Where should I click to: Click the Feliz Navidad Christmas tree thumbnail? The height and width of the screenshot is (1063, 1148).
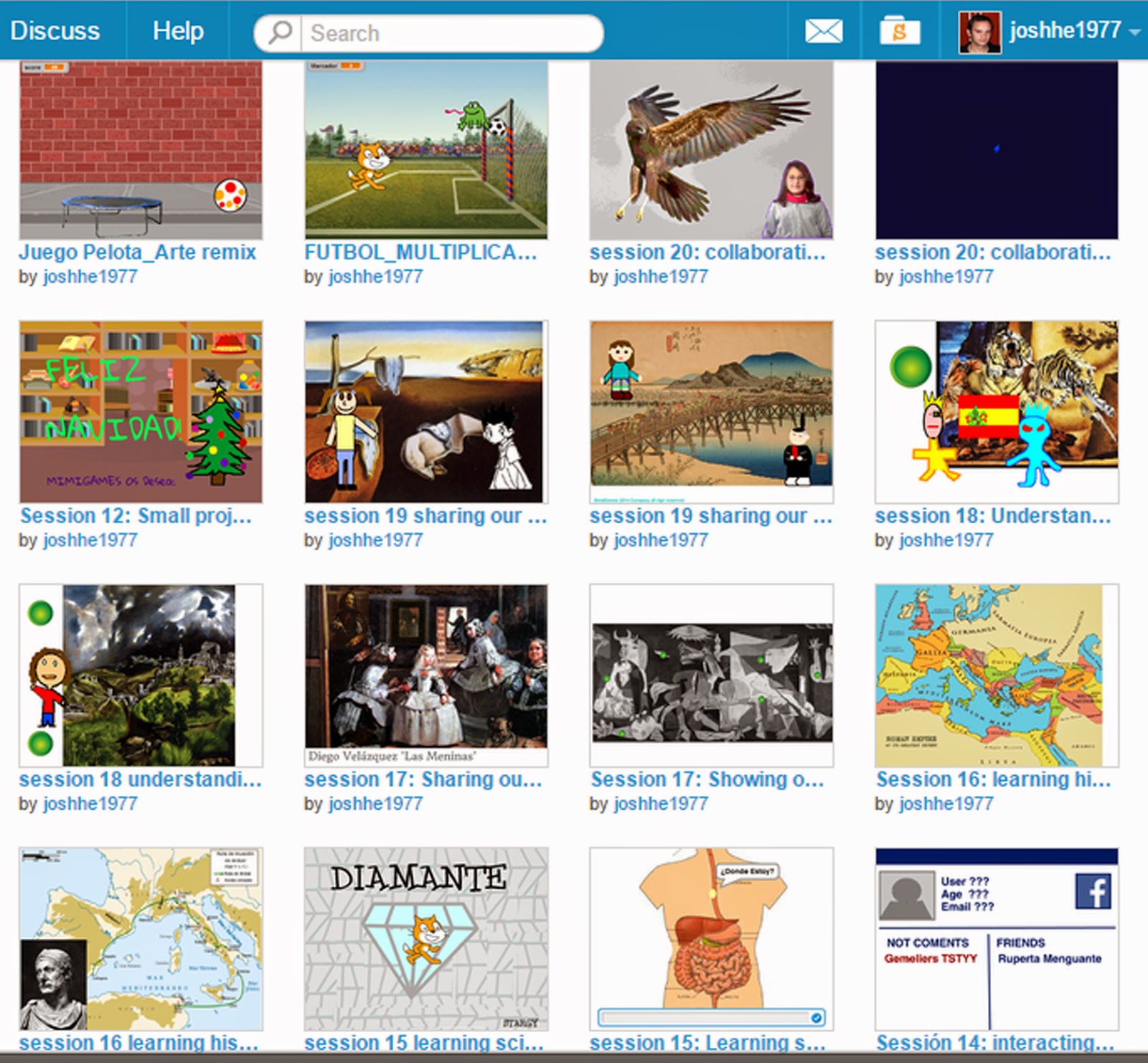[141, 412]
